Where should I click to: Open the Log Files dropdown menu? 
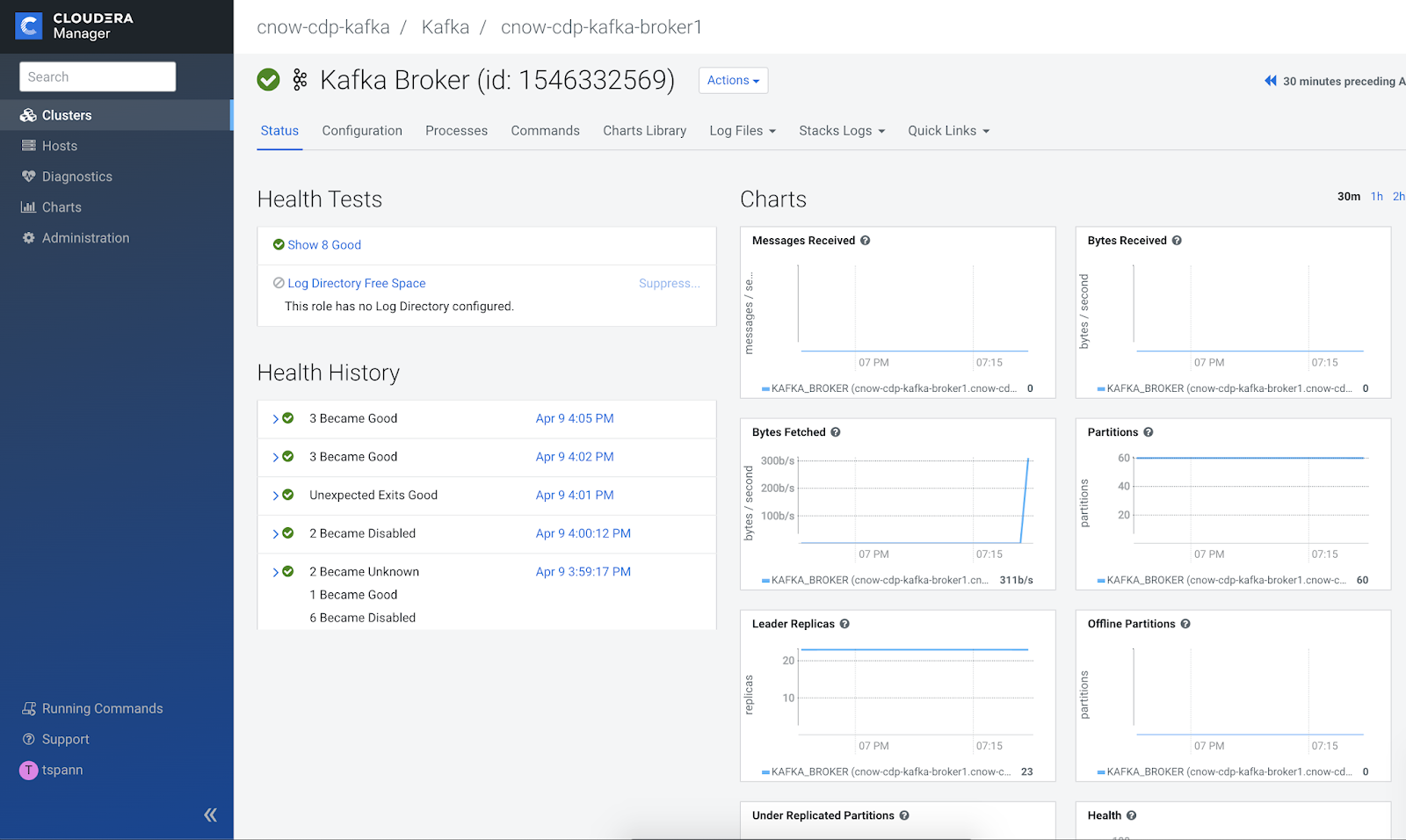pos(743,131)
